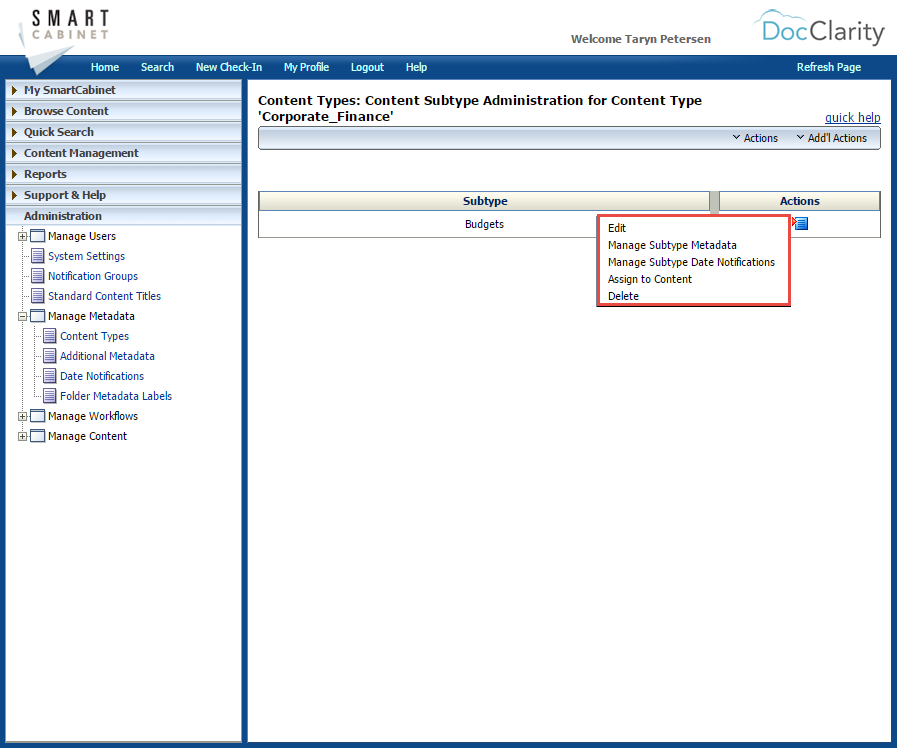This screenshot has width=897, height=748.
Task: Open the quick help link
Action: 852,117
